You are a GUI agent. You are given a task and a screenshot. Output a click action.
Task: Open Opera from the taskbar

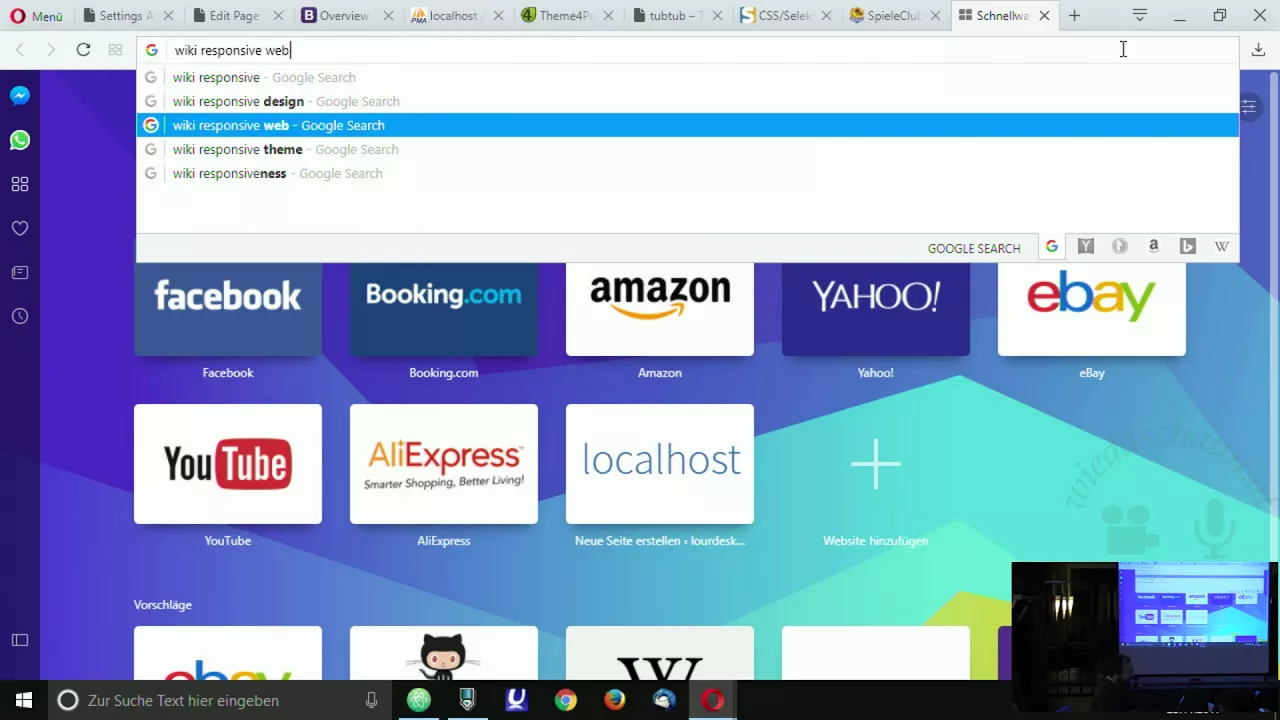coord(713,700)
